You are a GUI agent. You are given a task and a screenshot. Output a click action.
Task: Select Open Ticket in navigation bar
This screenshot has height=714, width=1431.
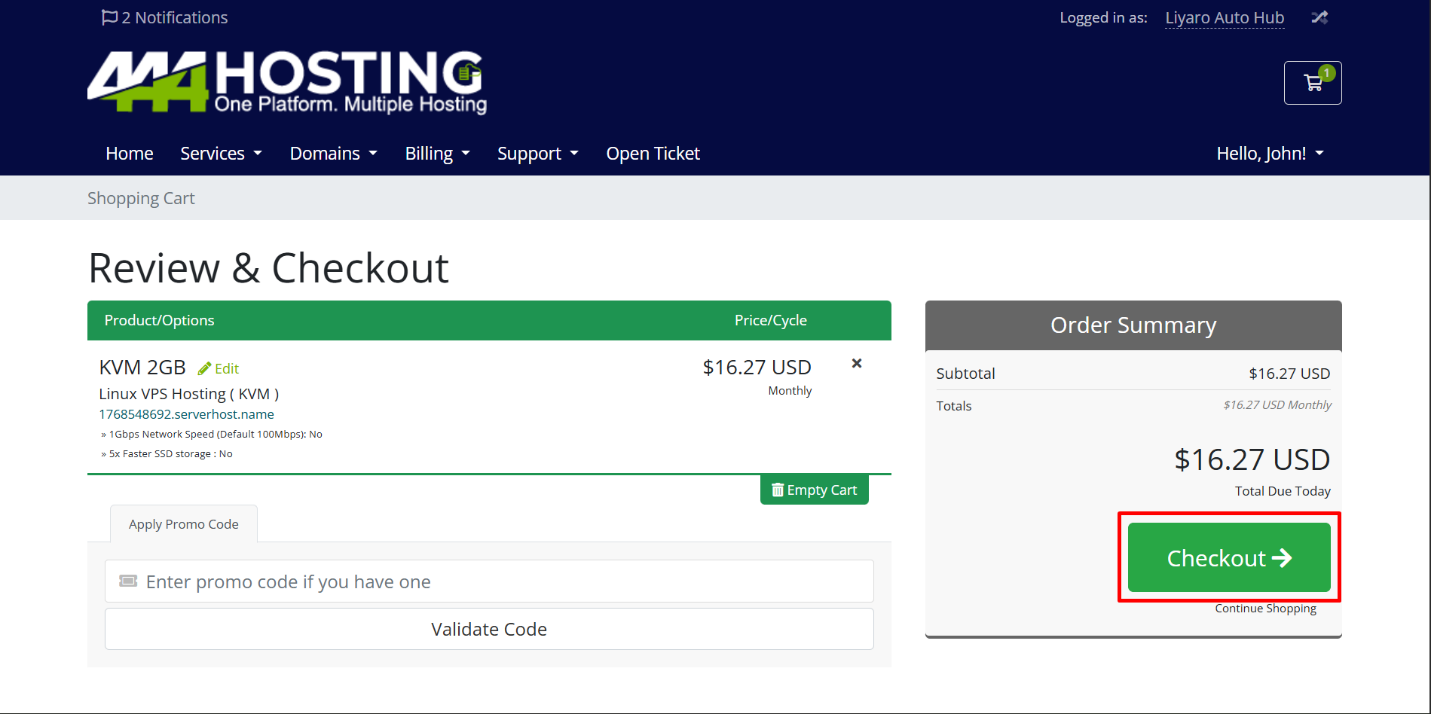(x=653, y=153)
